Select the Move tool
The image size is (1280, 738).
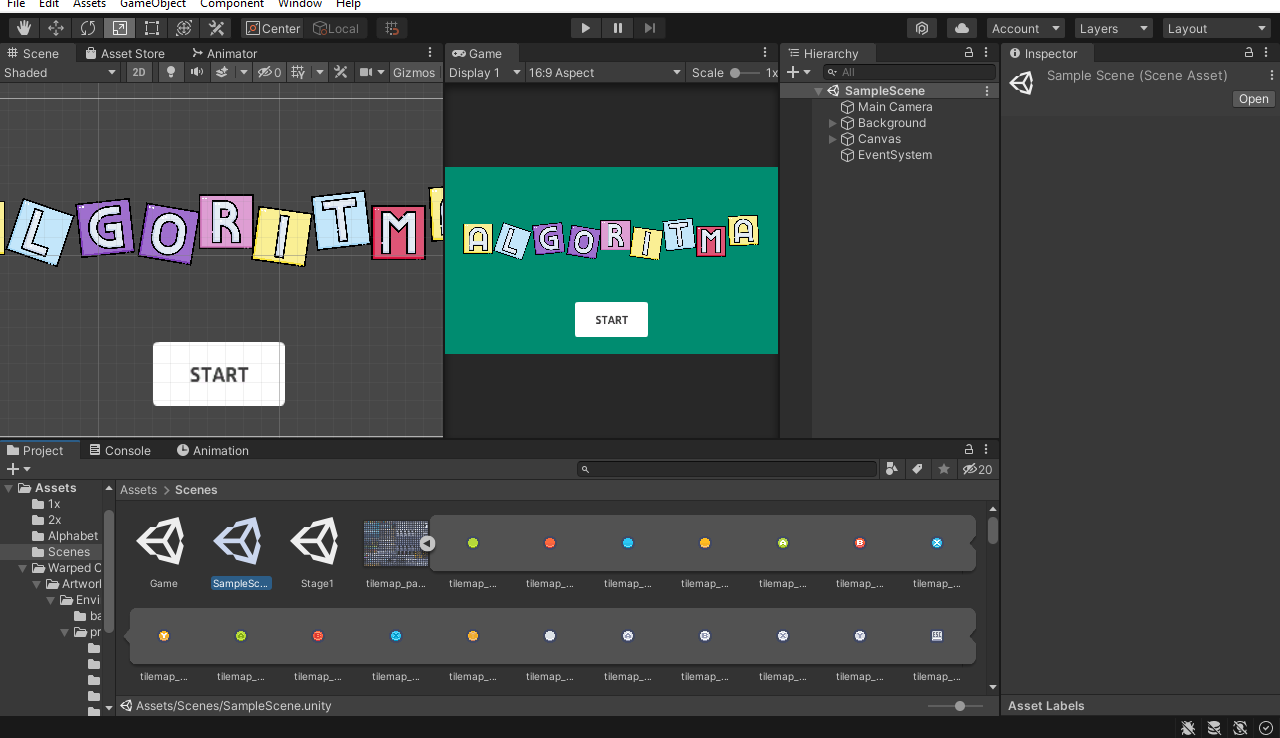[56, 28]
